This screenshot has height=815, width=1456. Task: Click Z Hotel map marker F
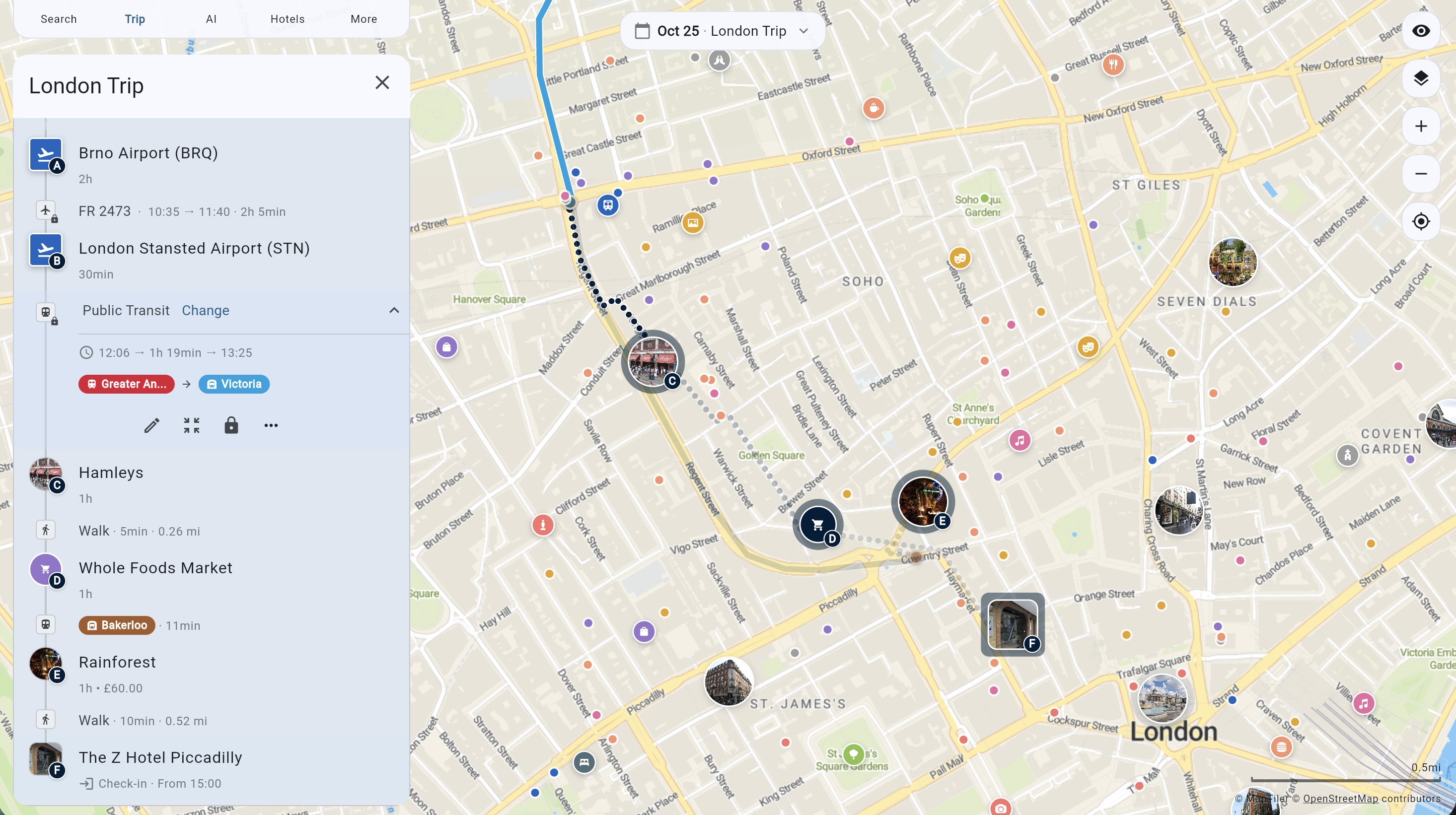click(x=1013, y=624)
